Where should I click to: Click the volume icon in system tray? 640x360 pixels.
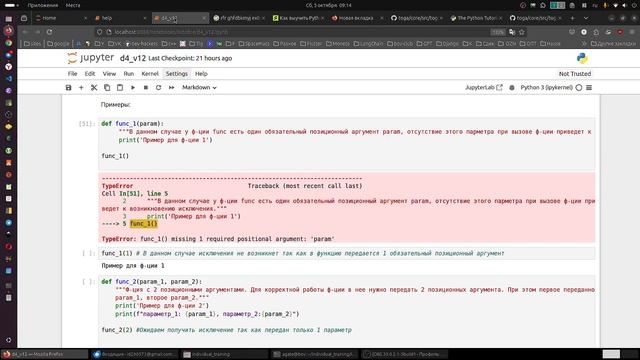[624, 5]
